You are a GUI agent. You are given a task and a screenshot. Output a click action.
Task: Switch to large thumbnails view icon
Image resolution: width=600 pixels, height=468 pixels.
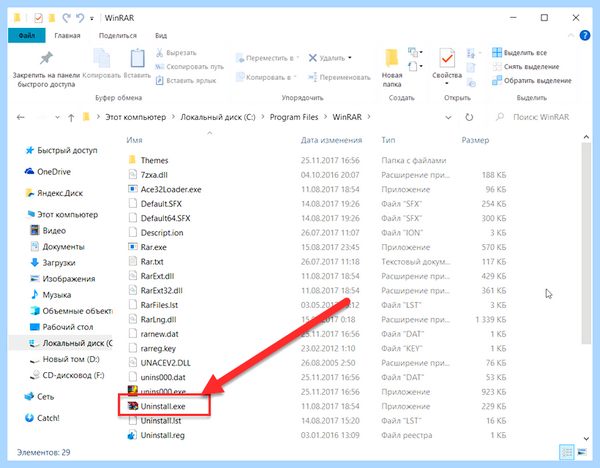(582, 452)
